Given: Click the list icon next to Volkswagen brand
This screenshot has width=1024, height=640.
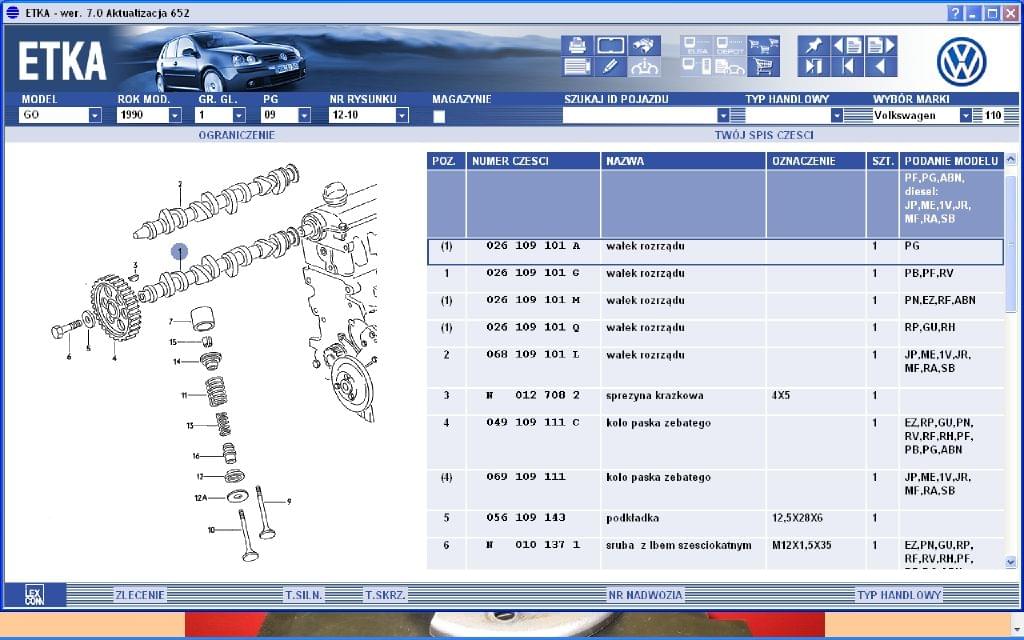Looking at the screenshot, I should tap(977, 116).
